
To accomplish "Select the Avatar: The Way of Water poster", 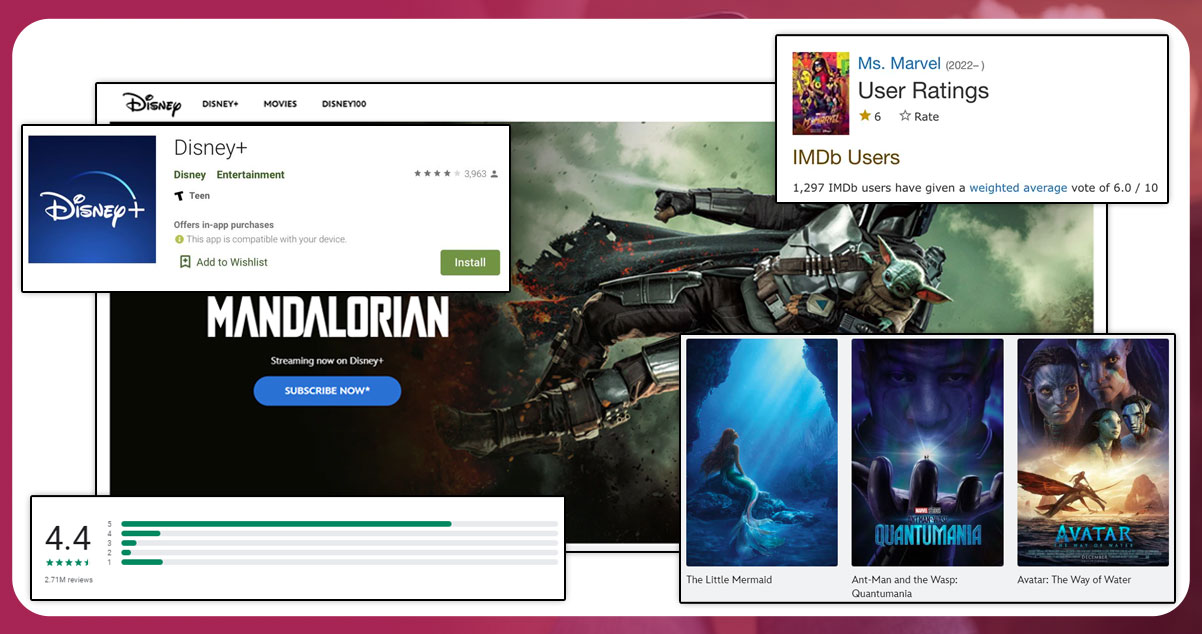I will (1092, 452).
